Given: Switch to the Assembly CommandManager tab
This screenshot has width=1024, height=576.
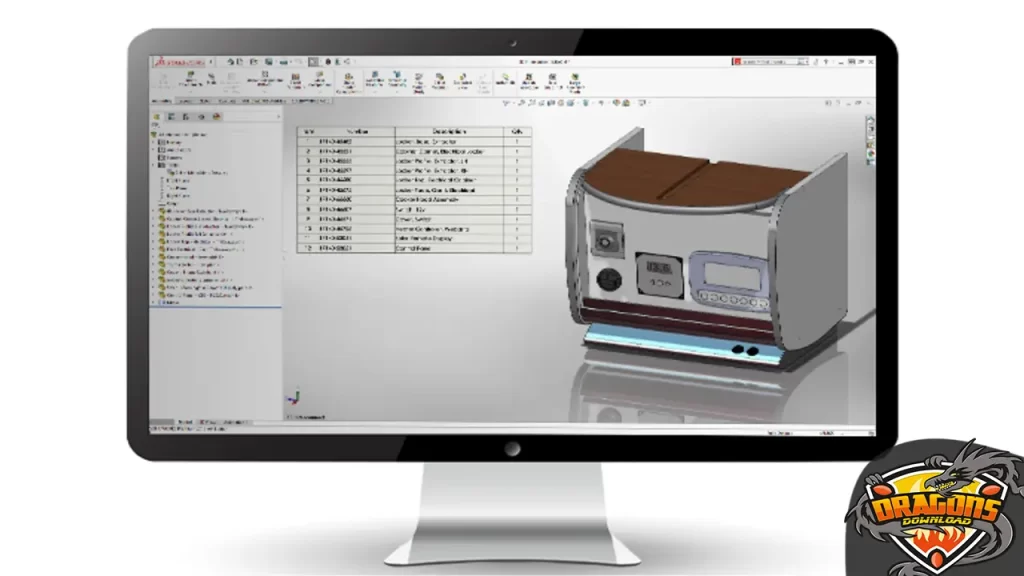Looking at the screenshot, I should click(165, 101).
